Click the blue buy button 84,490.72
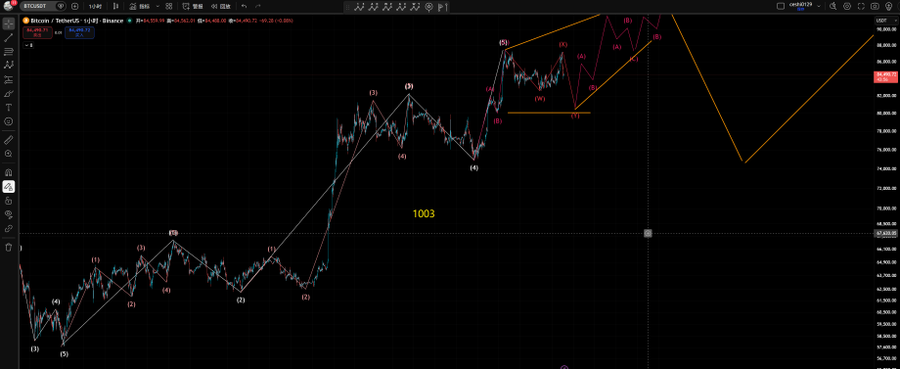Viewport: 900px width, 369px height. [x=80, y=33]
